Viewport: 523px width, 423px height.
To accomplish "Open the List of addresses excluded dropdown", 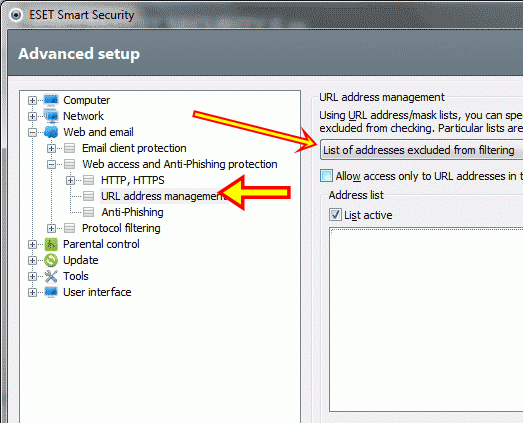I will pos(421,150).
